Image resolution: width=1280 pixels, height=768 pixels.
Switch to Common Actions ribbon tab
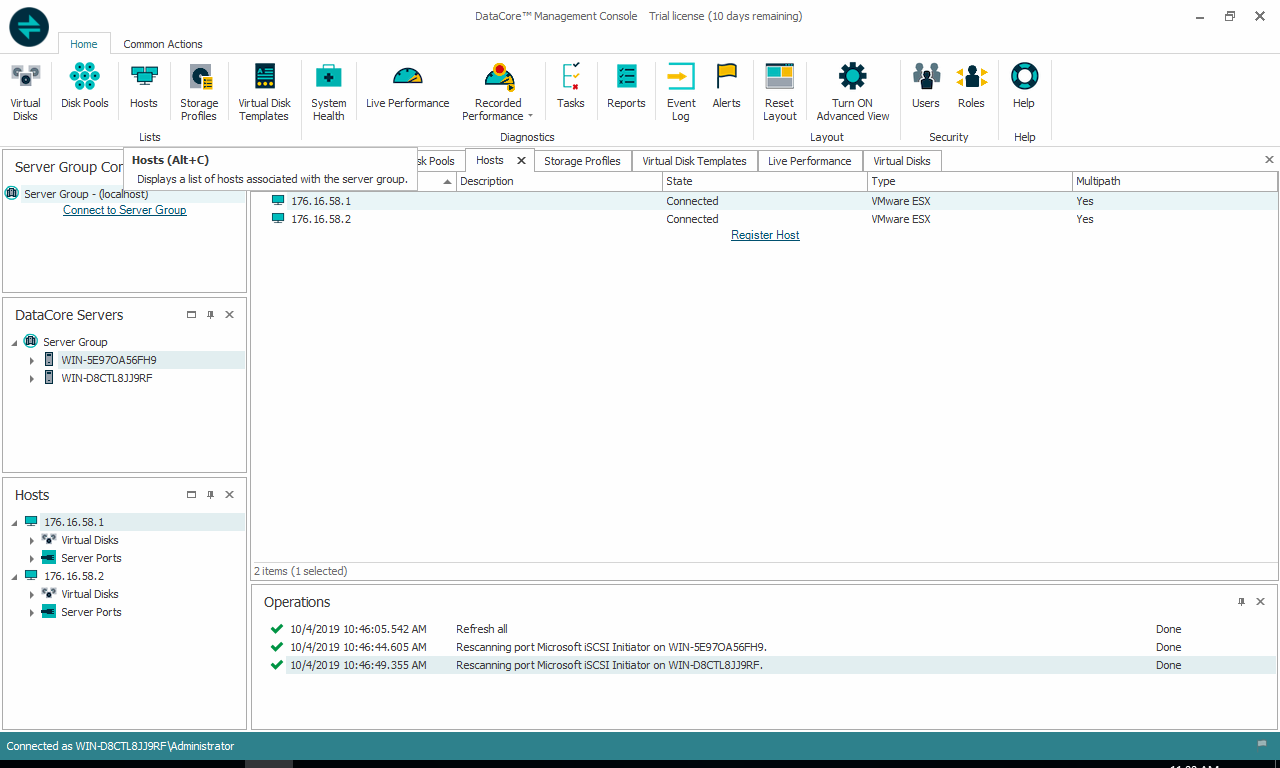(x=163, y=44)
